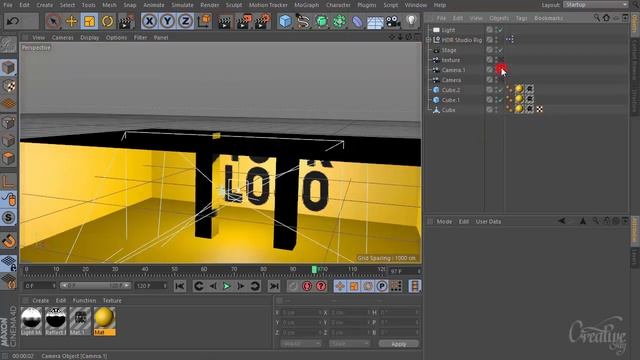This screenshot has height=360, width=640.
Task: Click the green Generators (NURBS) icon
Action: pos(322,21)
